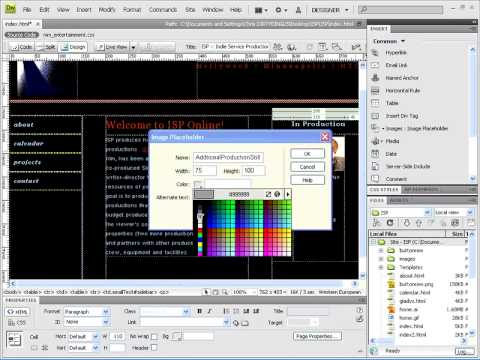Switch Properties to CSS mode
The height and width of the screenshot is (360, 480).
coord(17,322)
